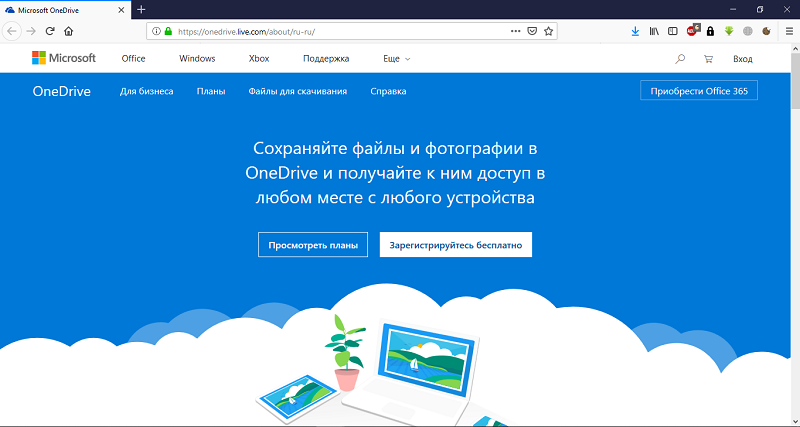800x427 pixels.
Task: Click the Microsoft logo
Action: pyautogui.click(x=64, y=58)
